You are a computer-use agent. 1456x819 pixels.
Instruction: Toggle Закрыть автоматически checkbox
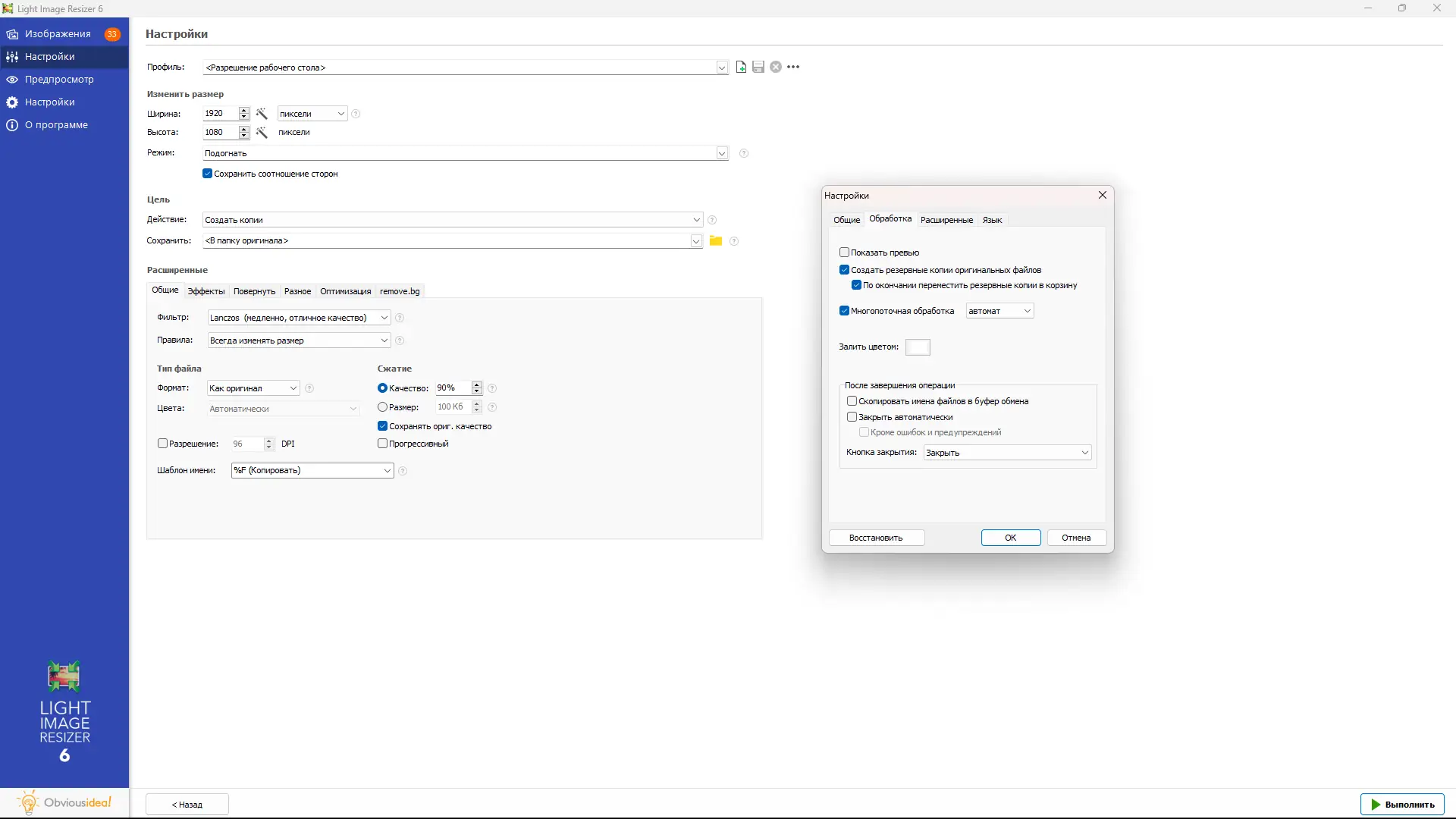852,417
